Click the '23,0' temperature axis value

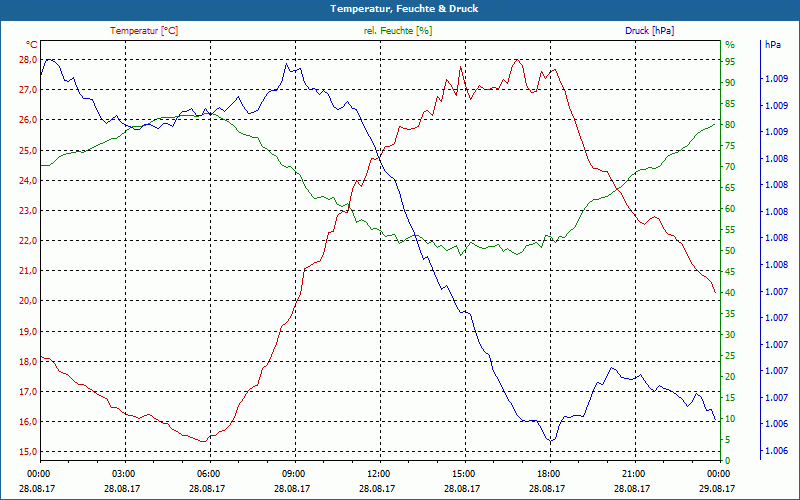pos(28,211)
